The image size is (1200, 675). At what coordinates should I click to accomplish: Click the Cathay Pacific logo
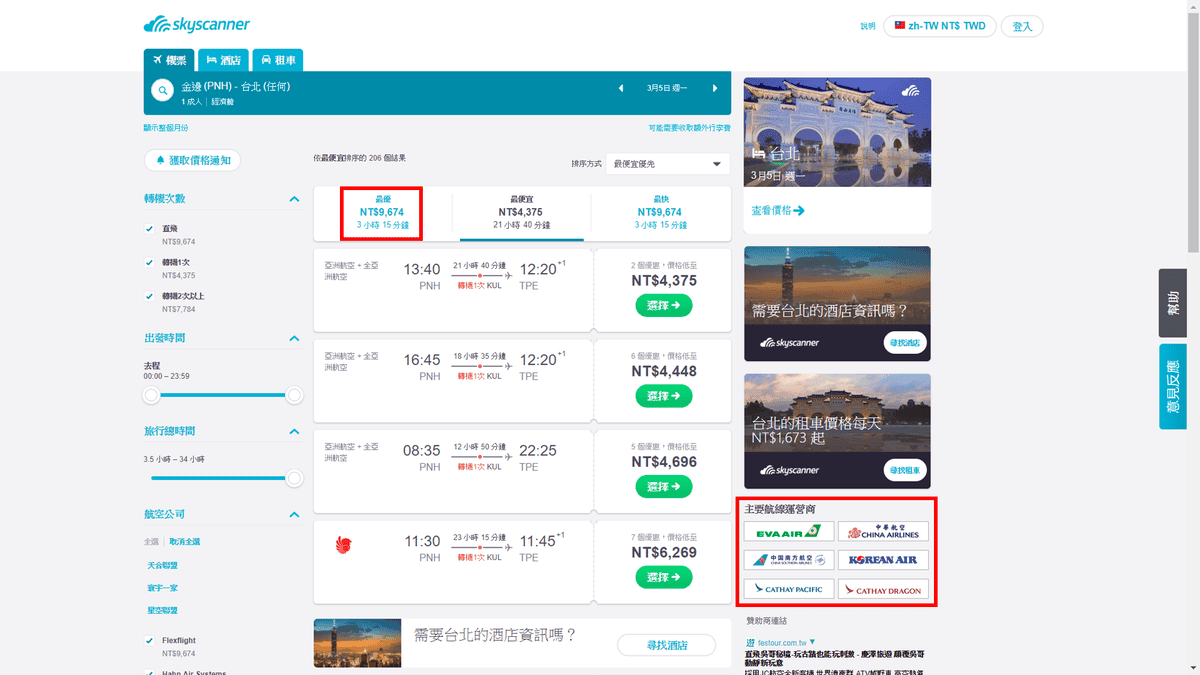pyautogui.click(x=788, y=589)
